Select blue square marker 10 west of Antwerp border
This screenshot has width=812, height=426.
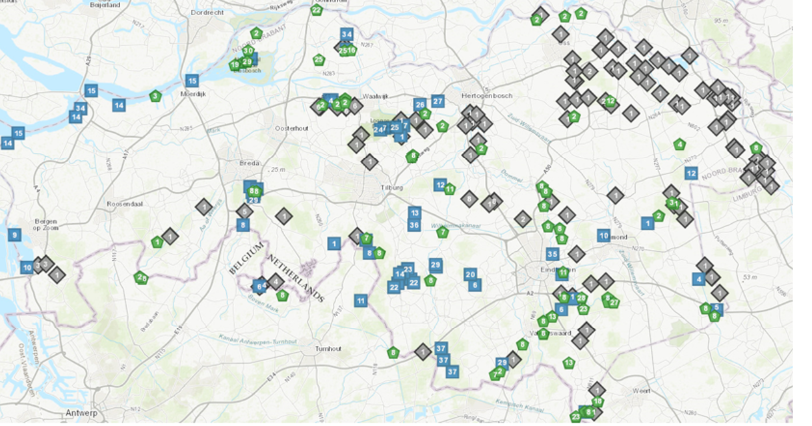pyautogui.click(x=27, y=268)
